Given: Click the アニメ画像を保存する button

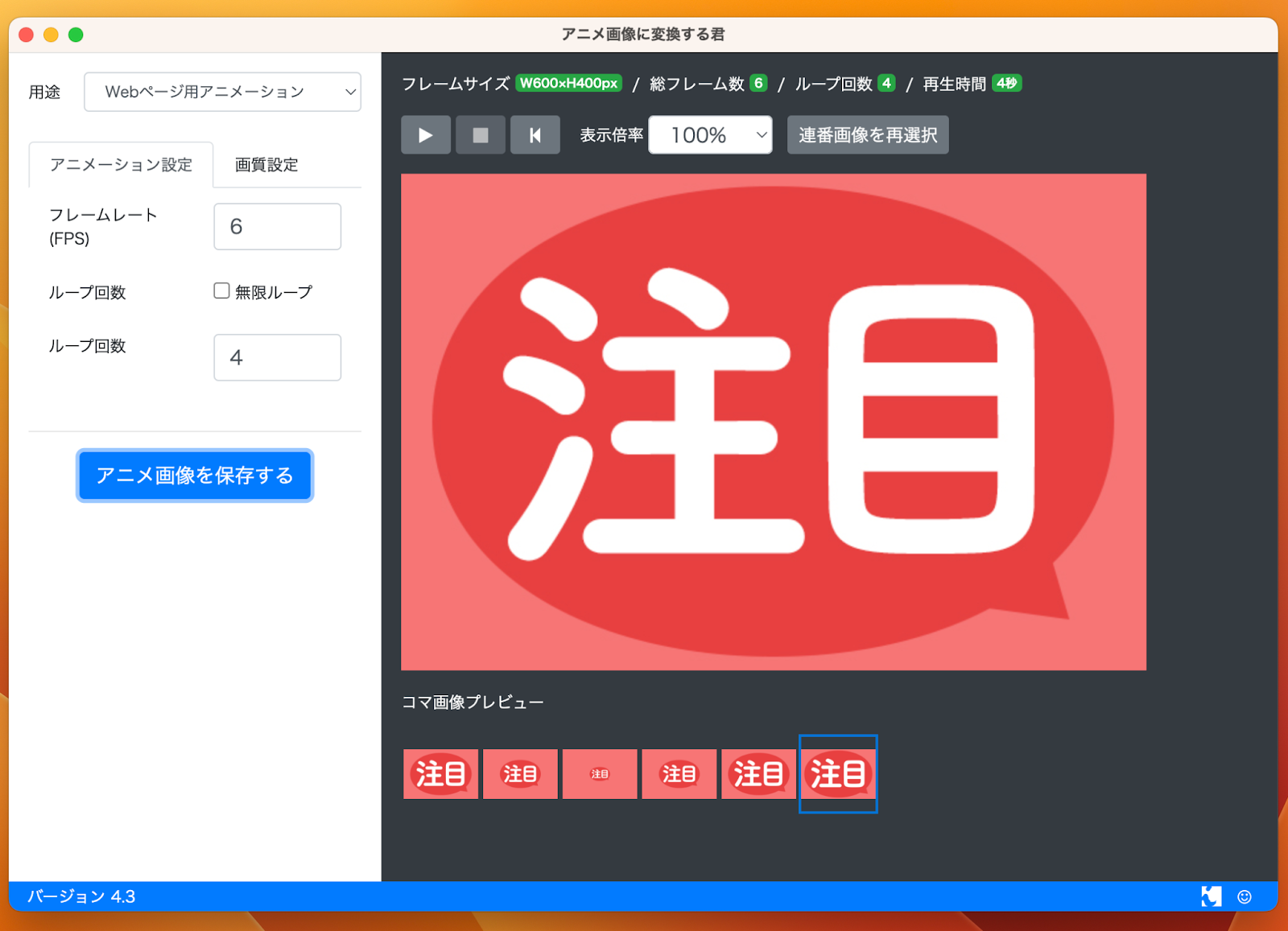Looking at the screenshot, I should (x=195, y=476).
